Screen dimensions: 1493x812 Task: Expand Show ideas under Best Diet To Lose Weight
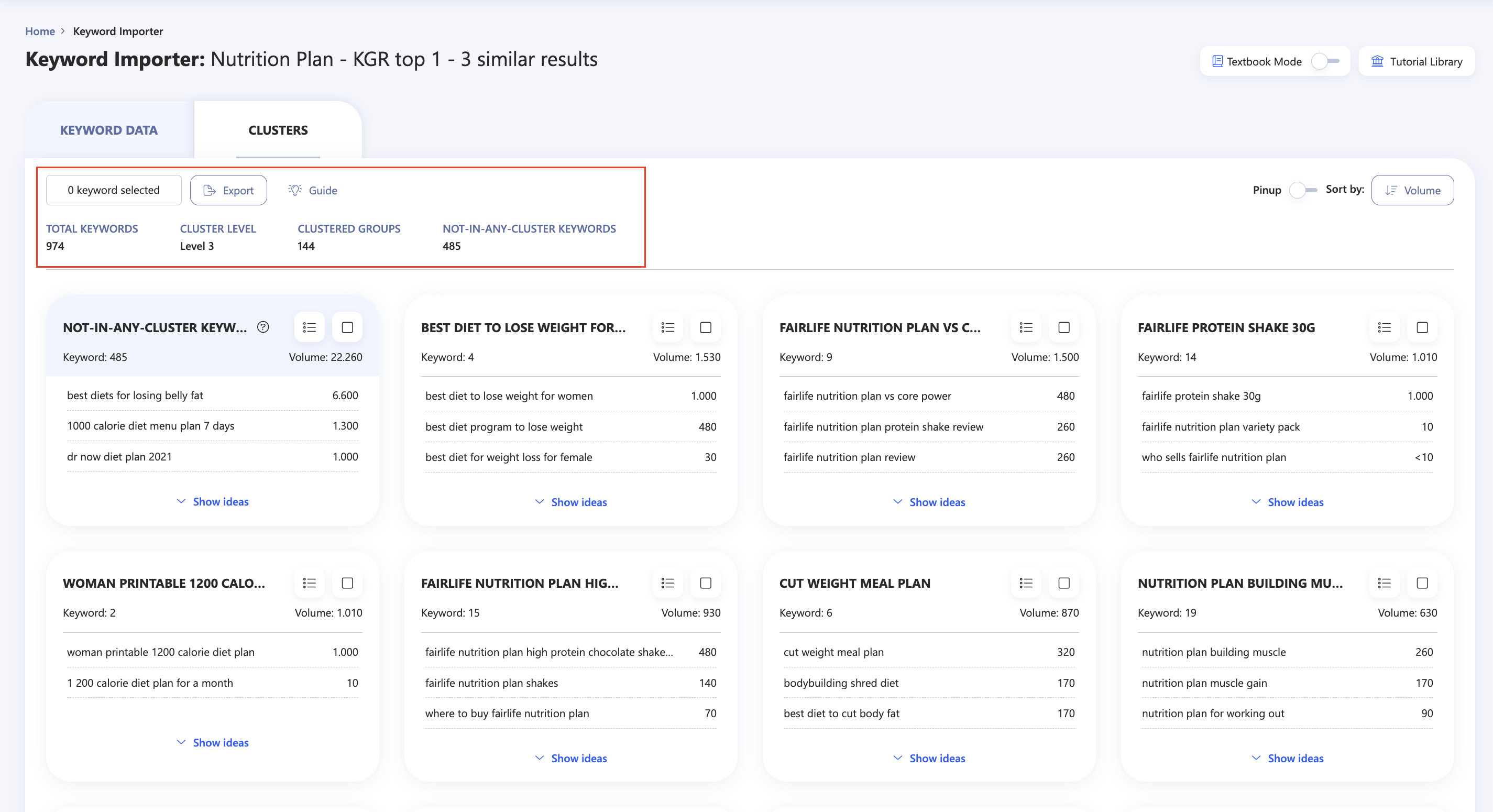571,502
